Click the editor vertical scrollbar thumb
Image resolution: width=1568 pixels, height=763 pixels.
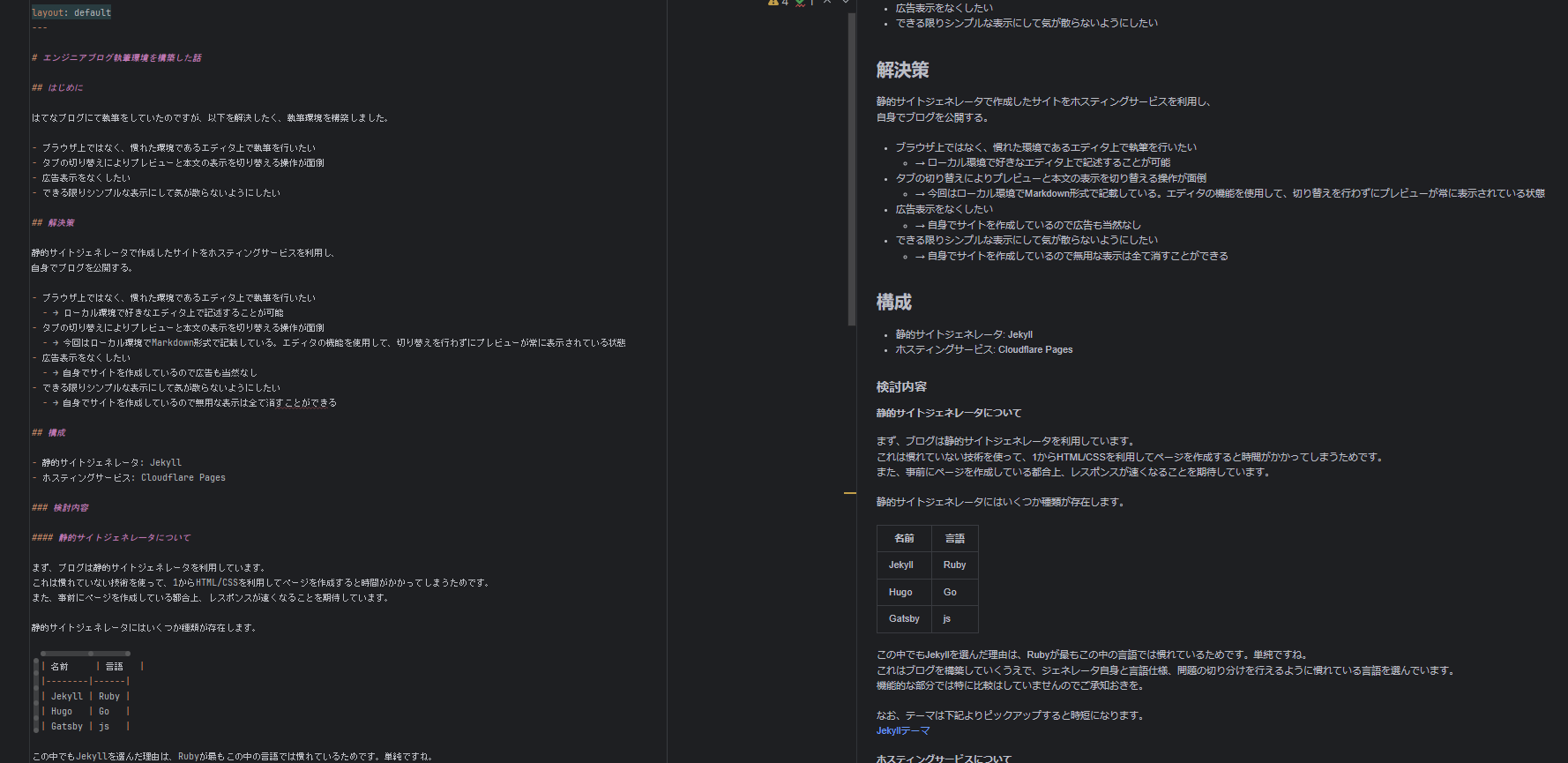[852, 168]
